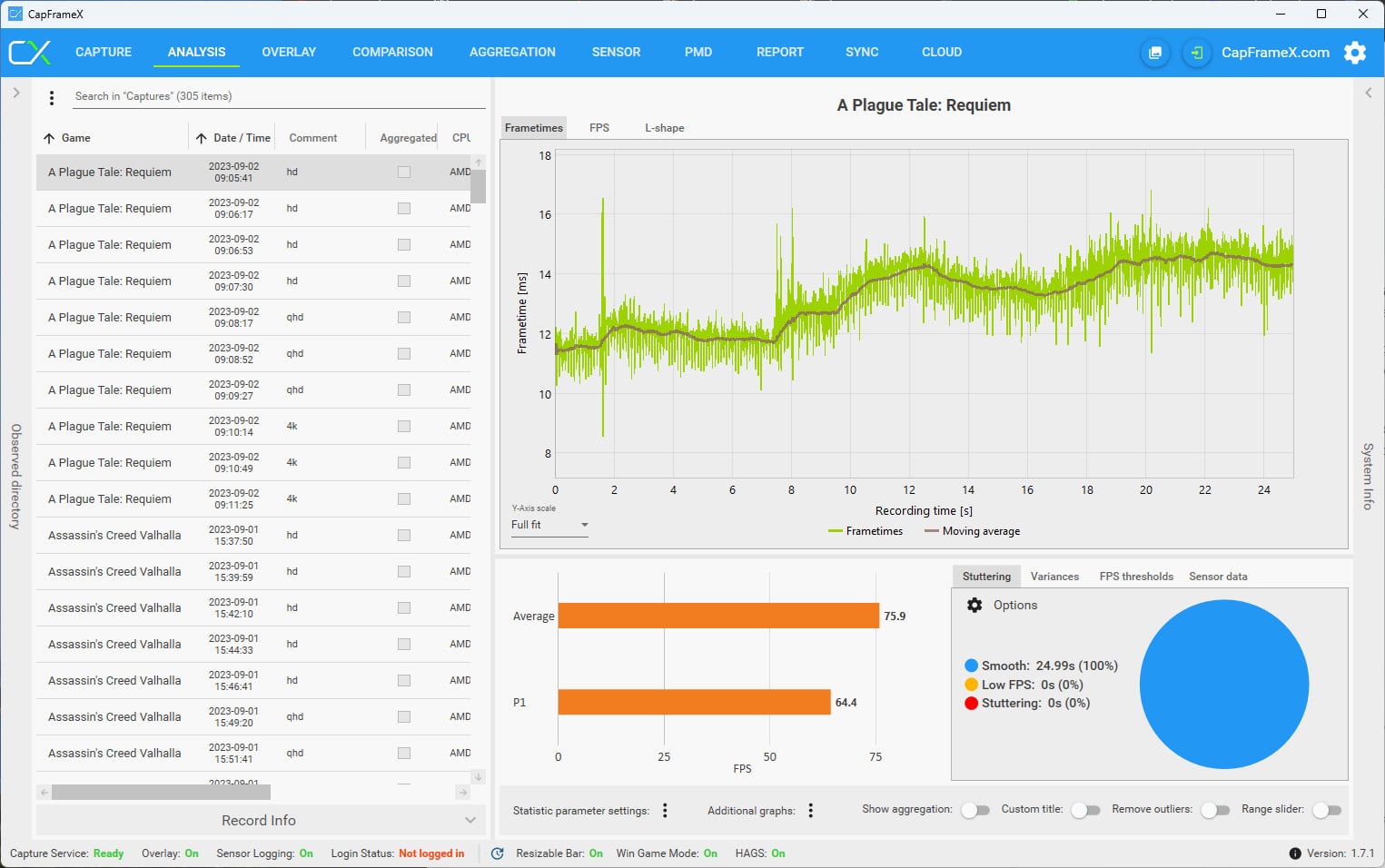This screenshot has width=1385, height=868.
Task: Expand the Record Info panel
Action: (261, 821)
